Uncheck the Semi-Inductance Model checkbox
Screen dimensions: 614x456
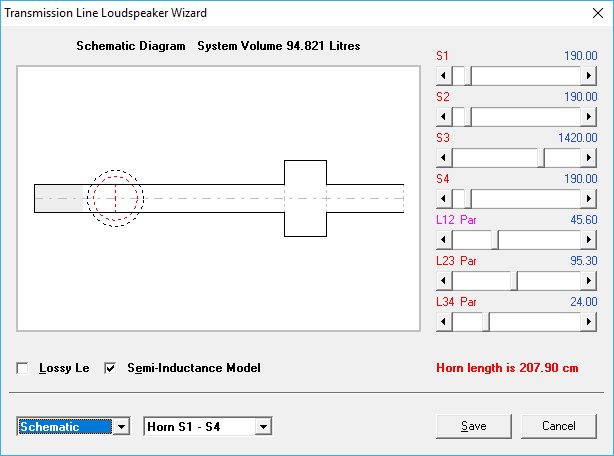(110, 368)
